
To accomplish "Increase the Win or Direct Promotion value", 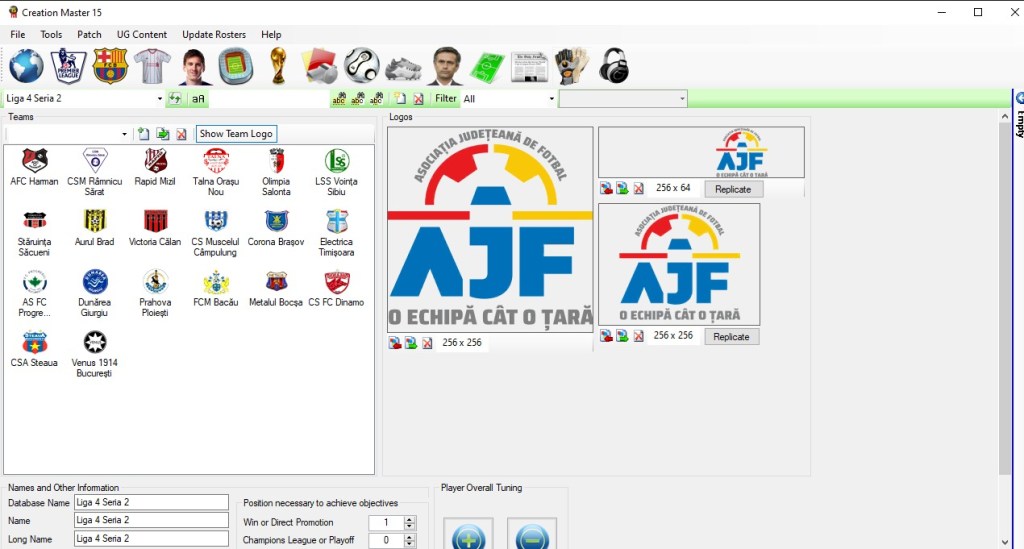I will coord(410,519).
